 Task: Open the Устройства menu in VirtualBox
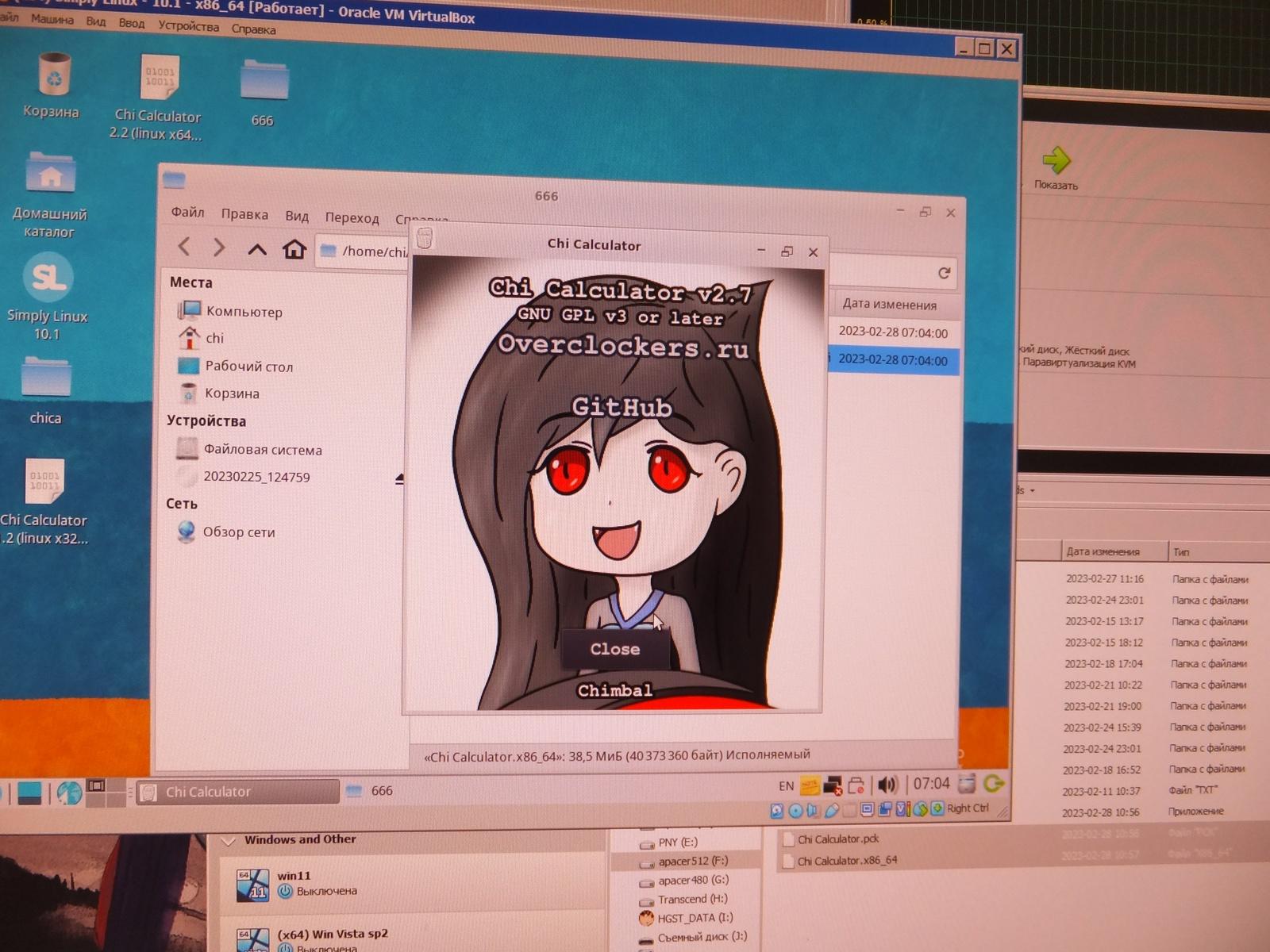click(x=188, y=26)
